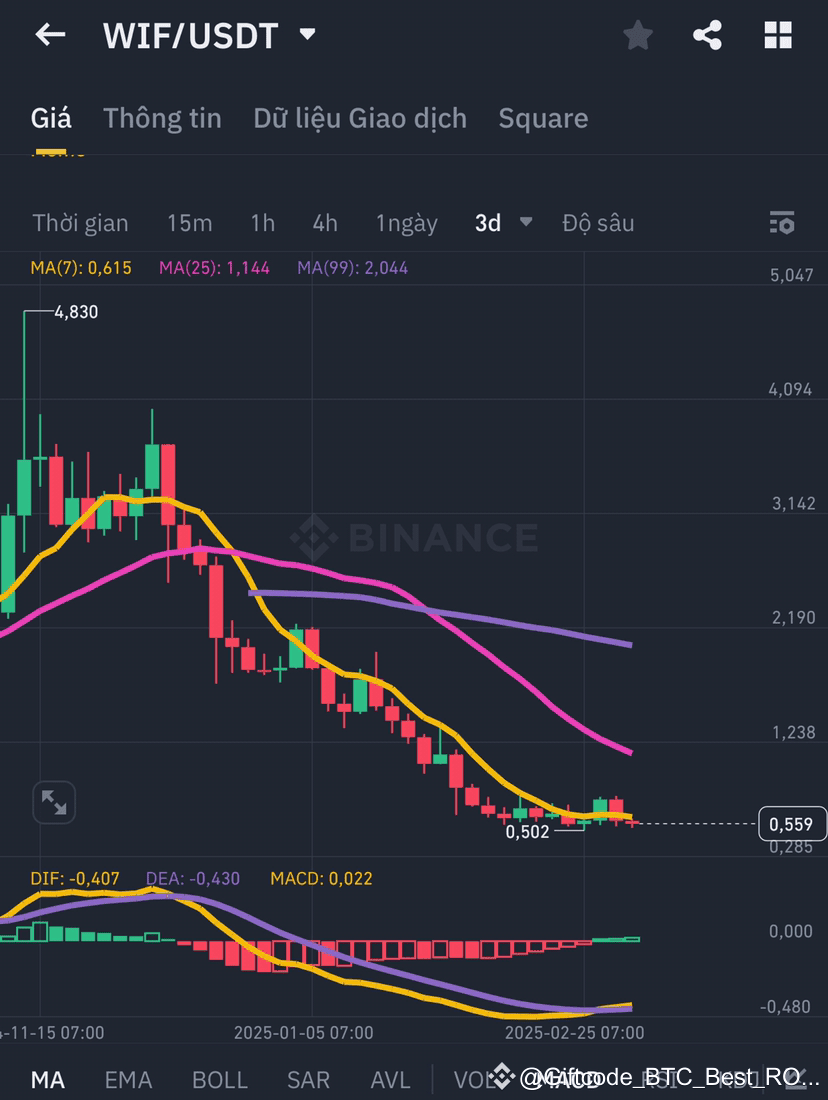Enable the BOLL indicator
The image size is (828, 1100).
[x=220, y=1079]
